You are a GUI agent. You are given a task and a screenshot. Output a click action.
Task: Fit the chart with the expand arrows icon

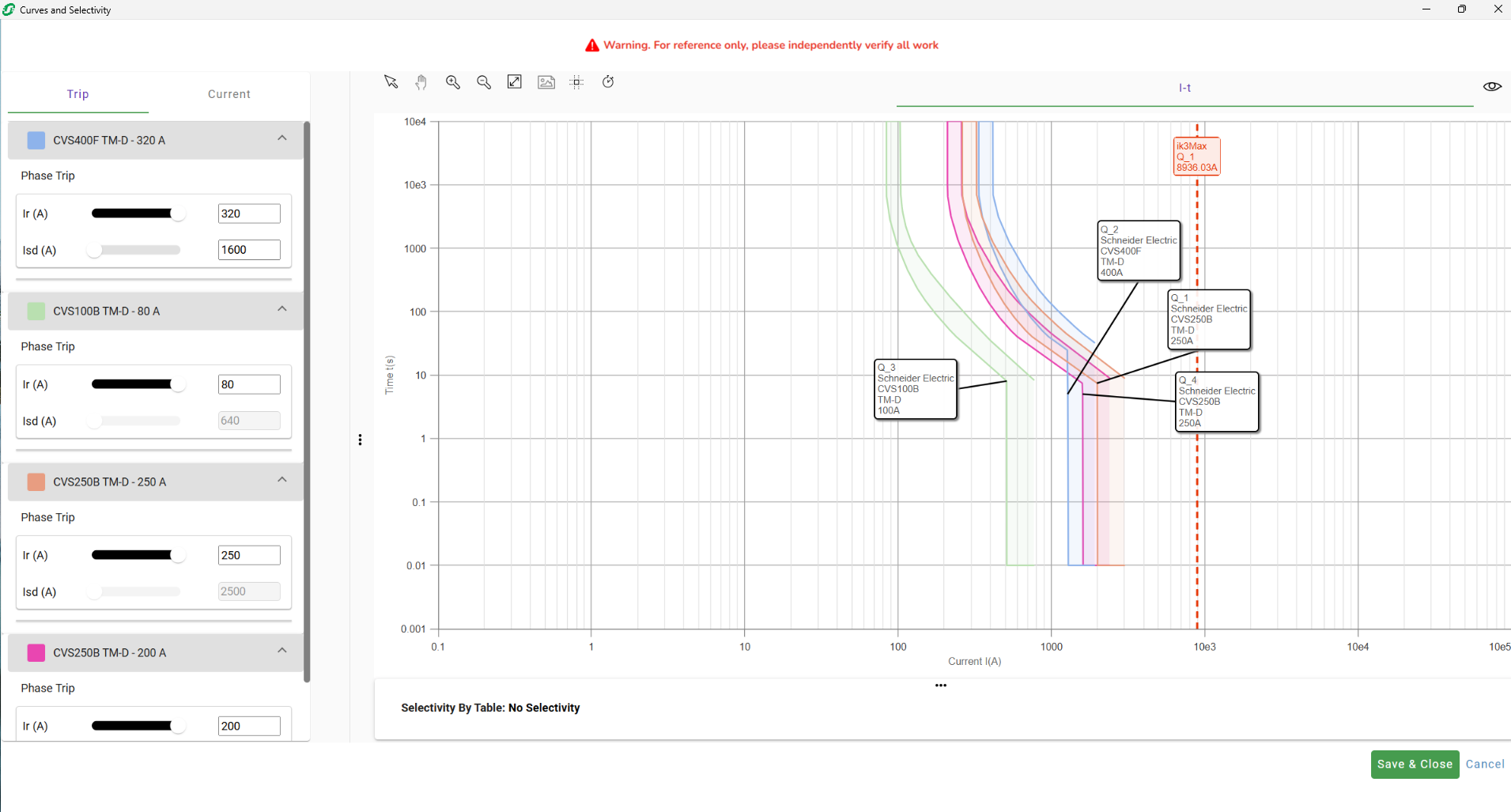(515, 82)
